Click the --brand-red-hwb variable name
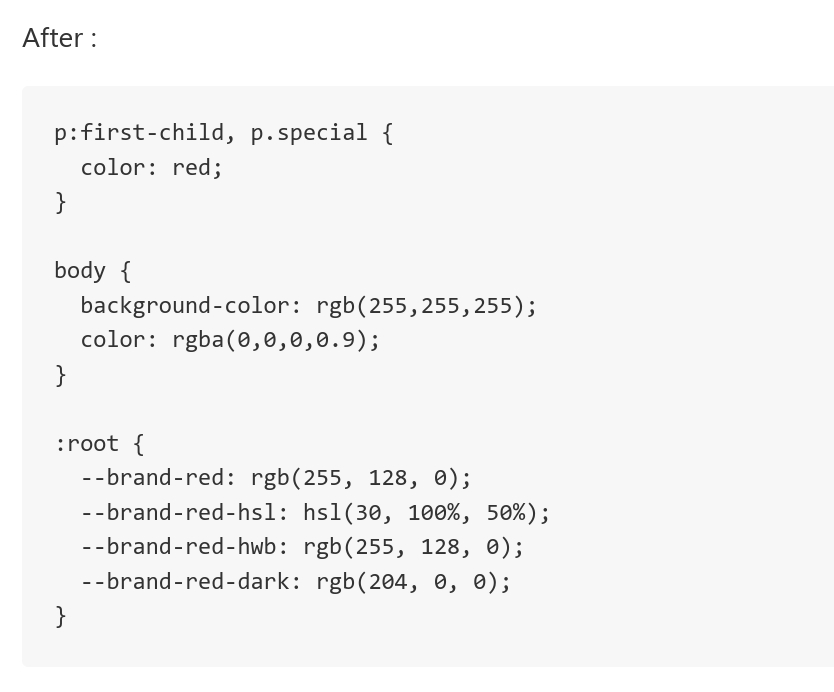The height and width of the screenshot is (692, 834). tap(179, 547)
